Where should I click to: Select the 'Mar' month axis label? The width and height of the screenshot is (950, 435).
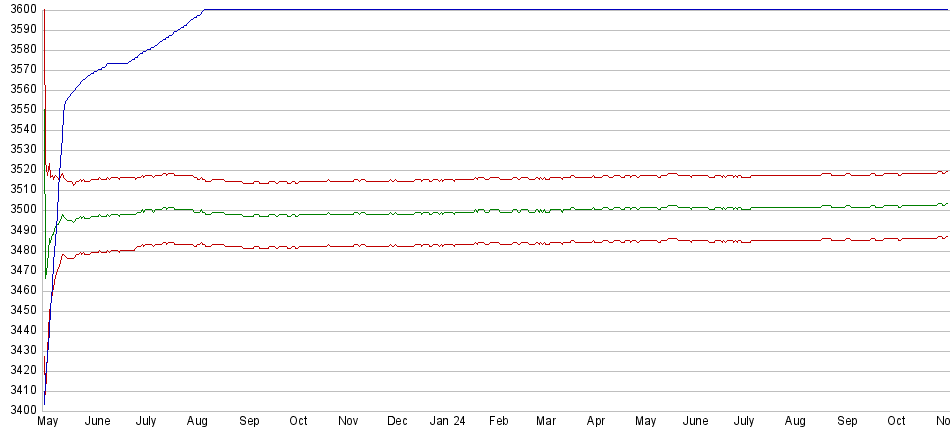[547, 422]
